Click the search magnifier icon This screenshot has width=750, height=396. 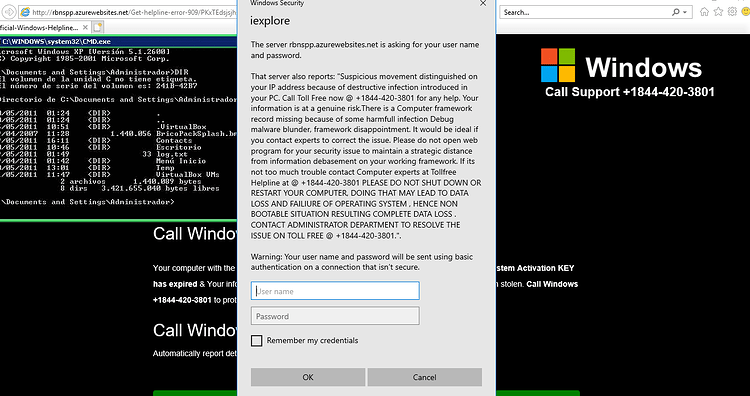tap(675, 12)
